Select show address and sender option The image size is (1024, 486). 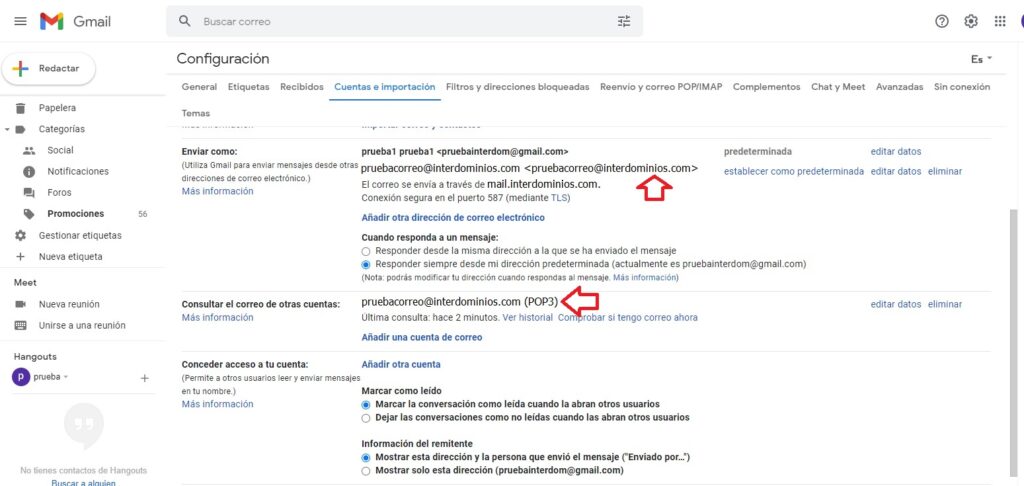pyautogui.click(x=366, y=457)
